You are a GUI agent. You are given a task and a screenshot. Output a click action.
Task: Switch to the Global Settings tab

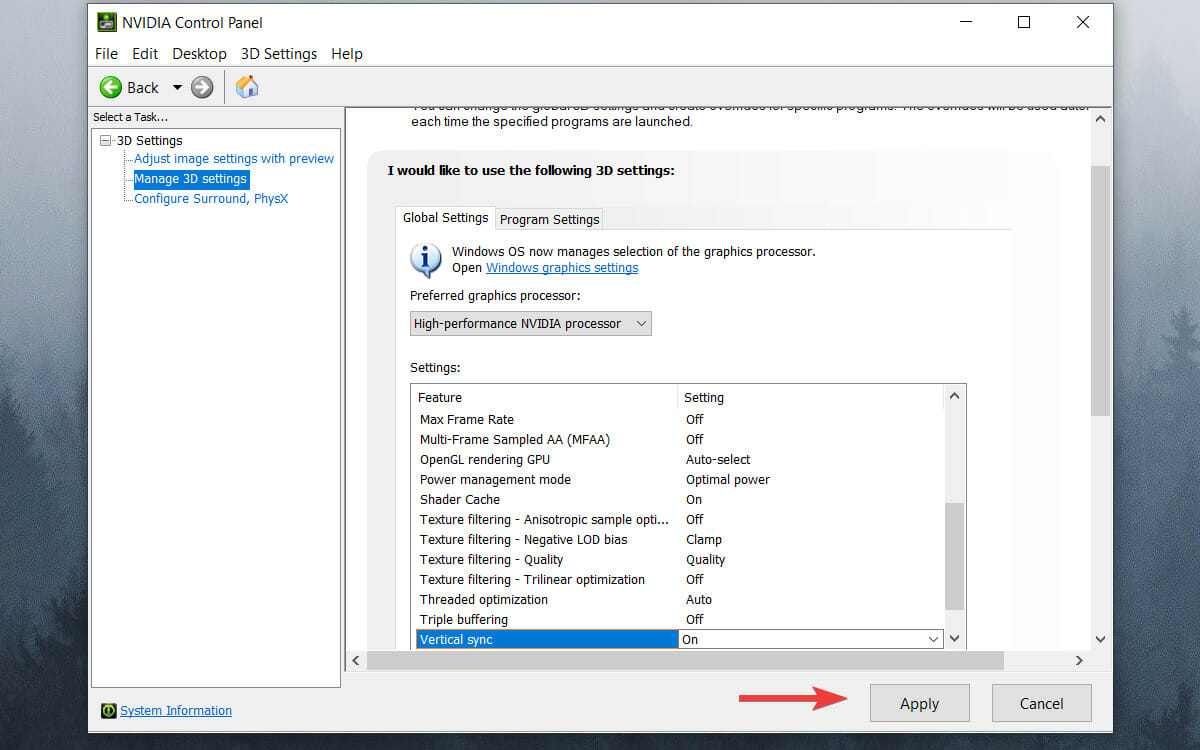pos(445,218)
